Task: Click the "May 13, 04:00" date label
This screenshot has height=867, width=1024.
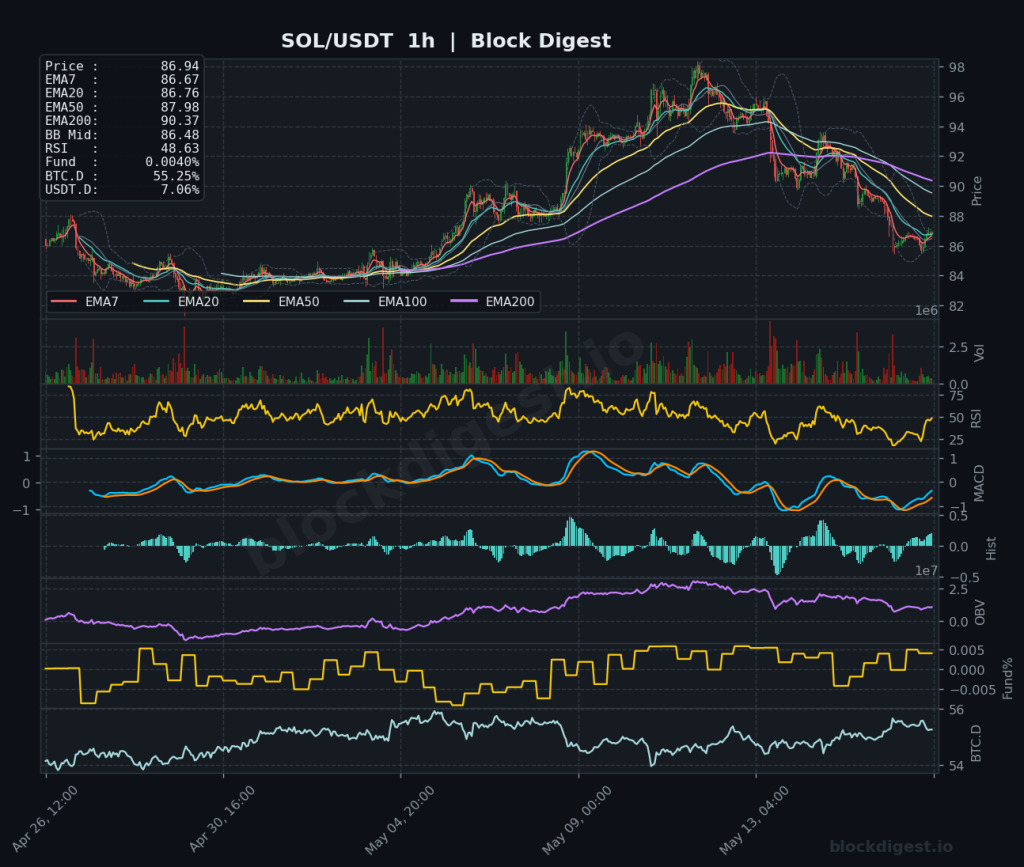Action: (x=754, y=820)
